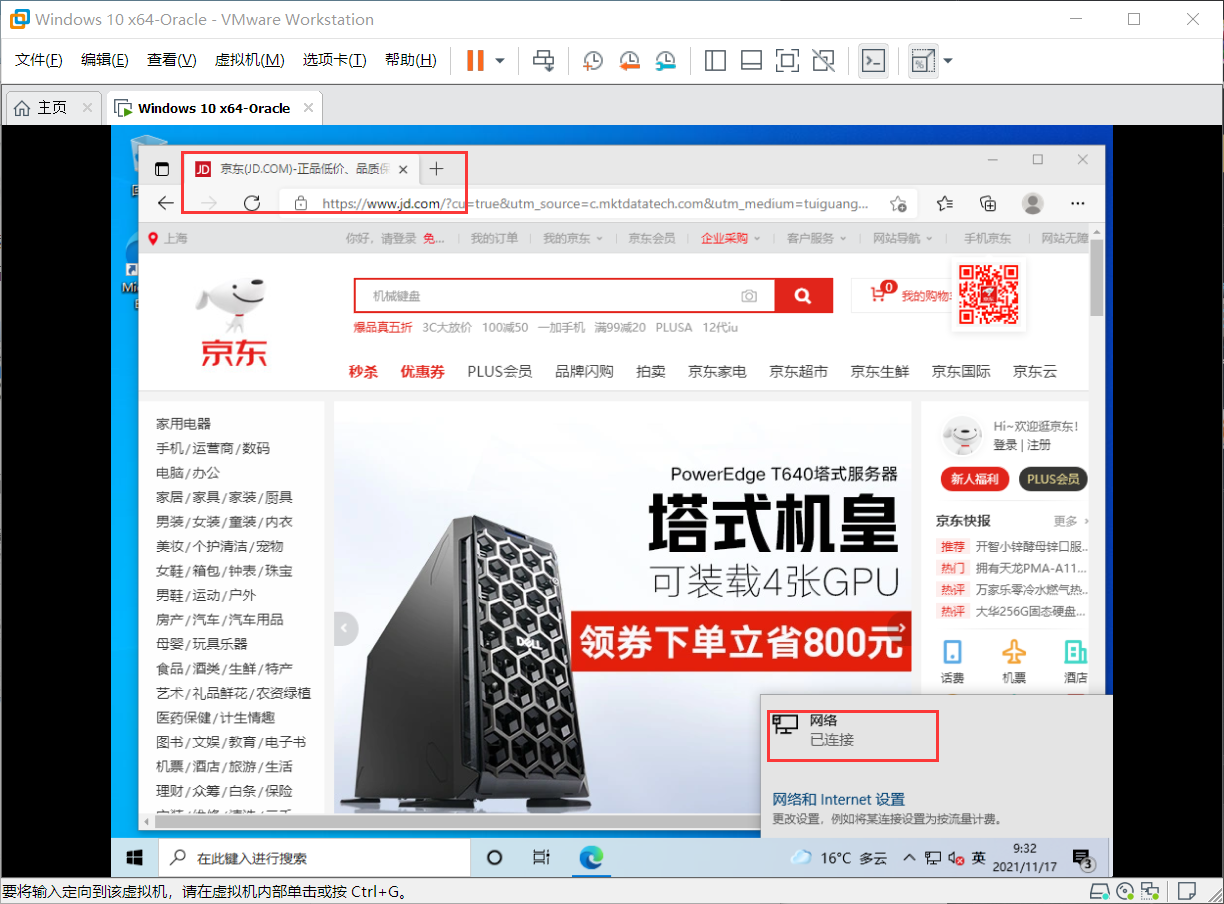
Task: Open the 秒杀 navigation link
Action: coord(363,371)
